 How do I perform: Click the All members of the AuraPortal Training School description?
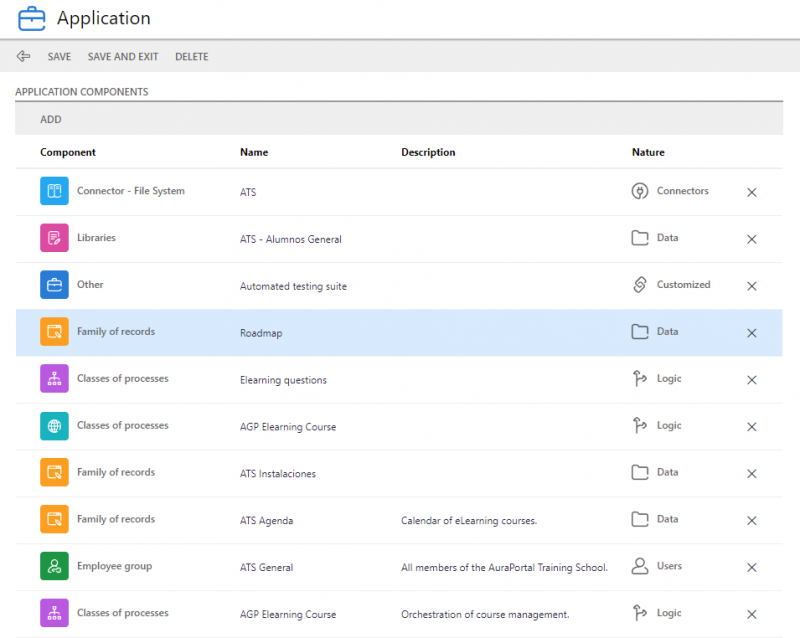(x=505, y=568)
